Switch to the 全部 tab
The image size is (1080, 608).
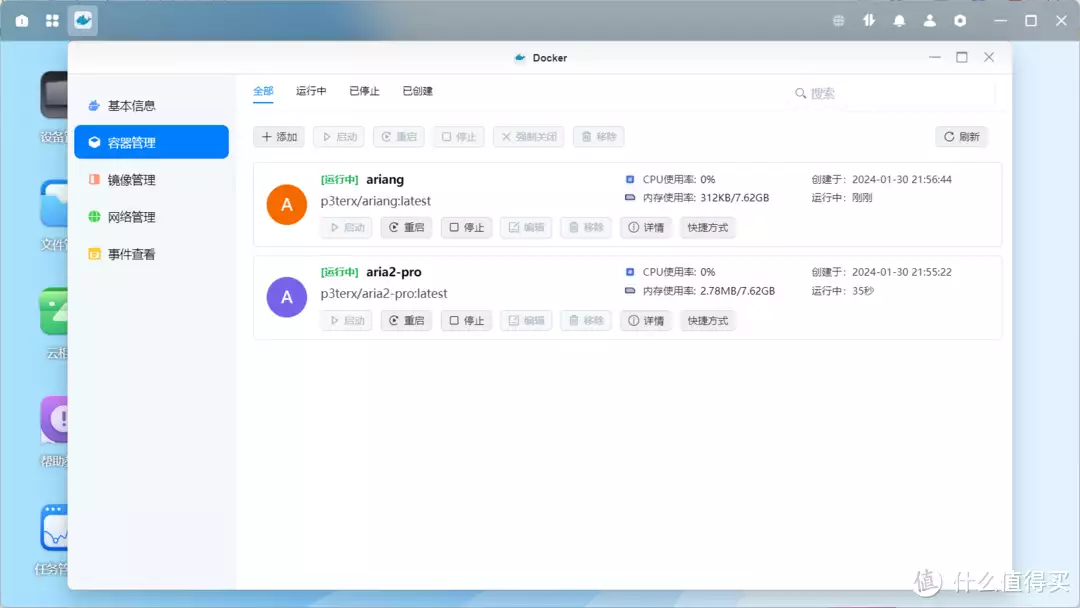point(263,91)
